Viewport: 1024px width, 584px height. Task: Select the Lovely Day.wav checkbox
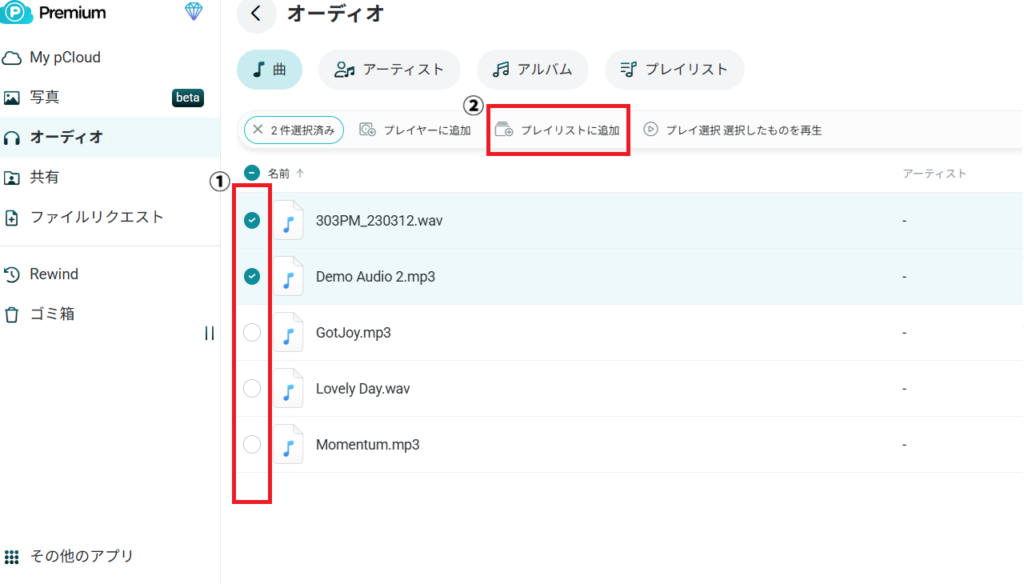point(252,388)
